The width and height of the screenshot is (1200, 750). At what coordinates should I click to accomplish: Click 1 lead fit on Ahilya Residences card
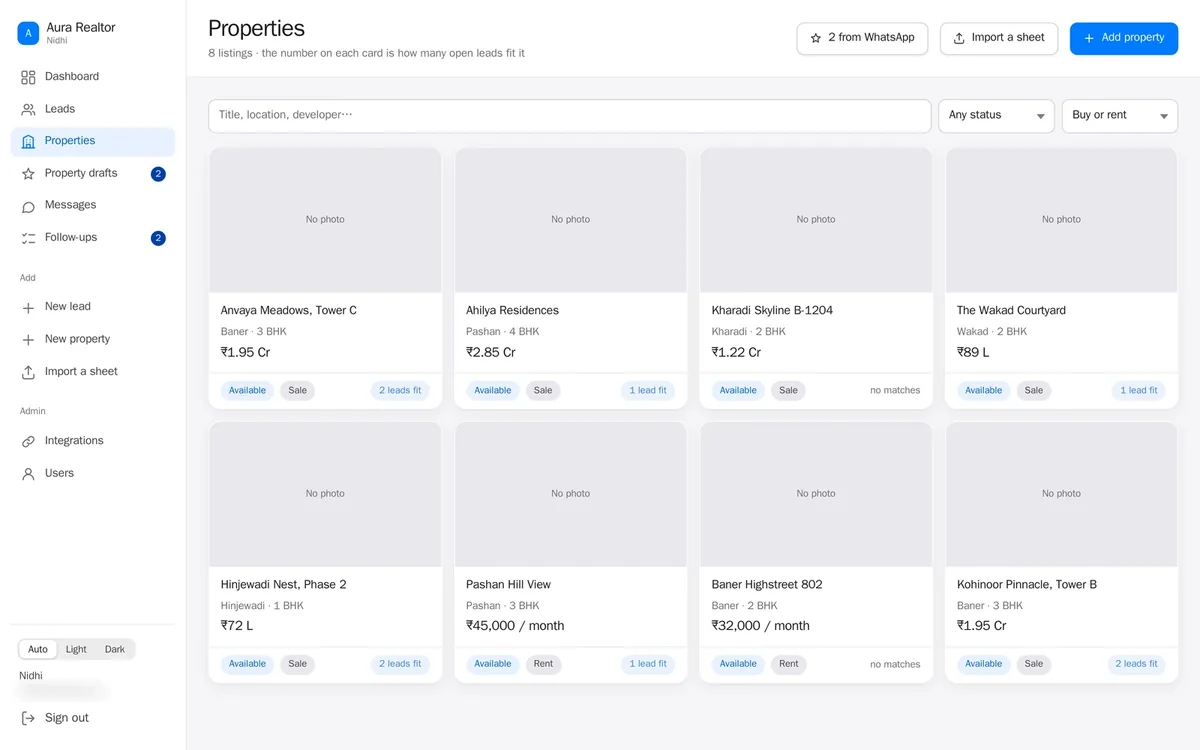[648, 391]
